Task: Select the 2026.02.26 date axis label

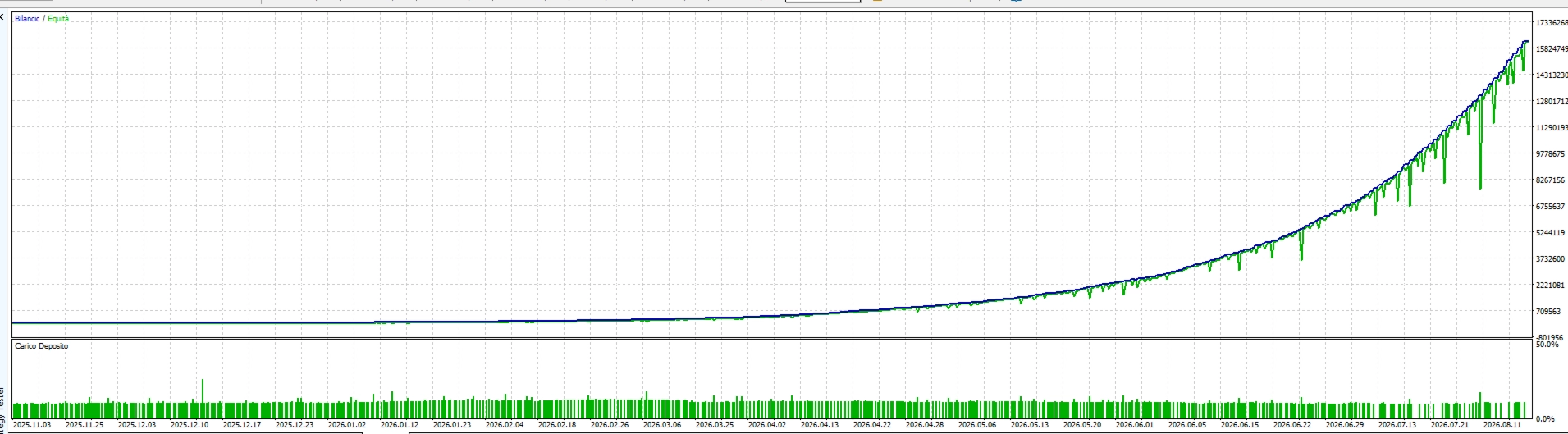Action: 610,425
